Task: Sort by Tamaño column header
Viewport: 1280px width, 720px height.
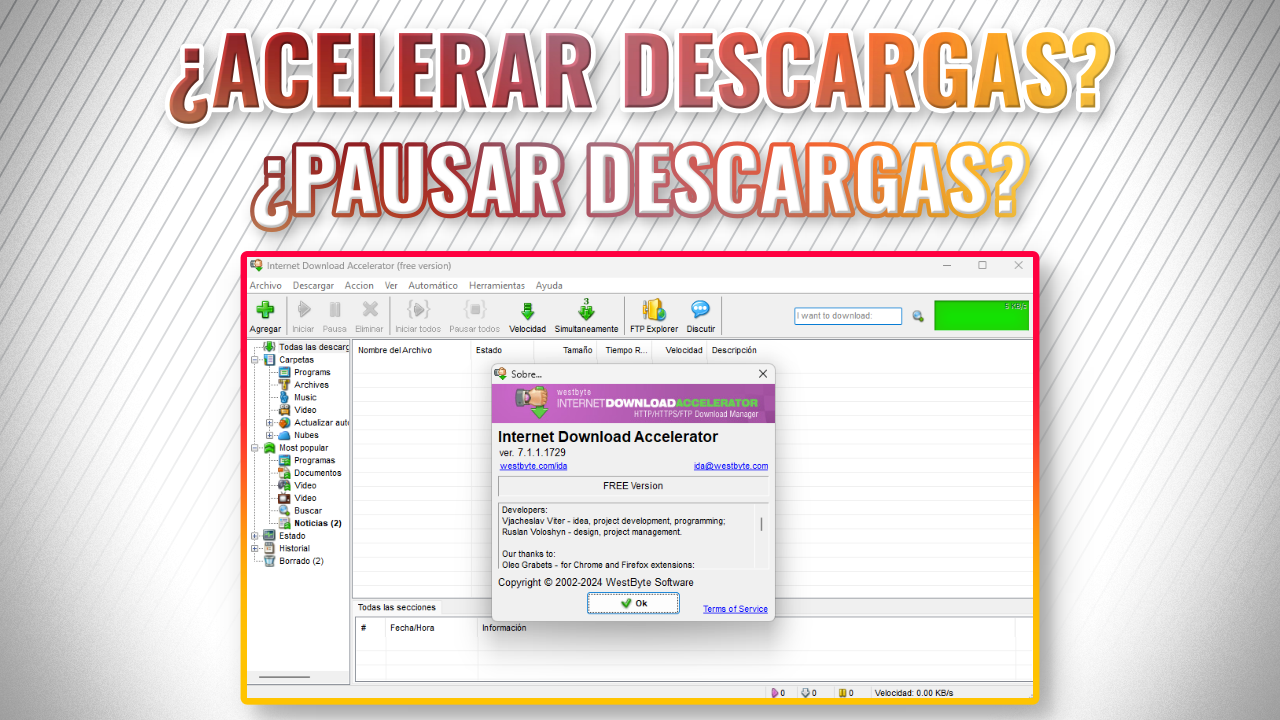Action: click(x=566, y=350)
